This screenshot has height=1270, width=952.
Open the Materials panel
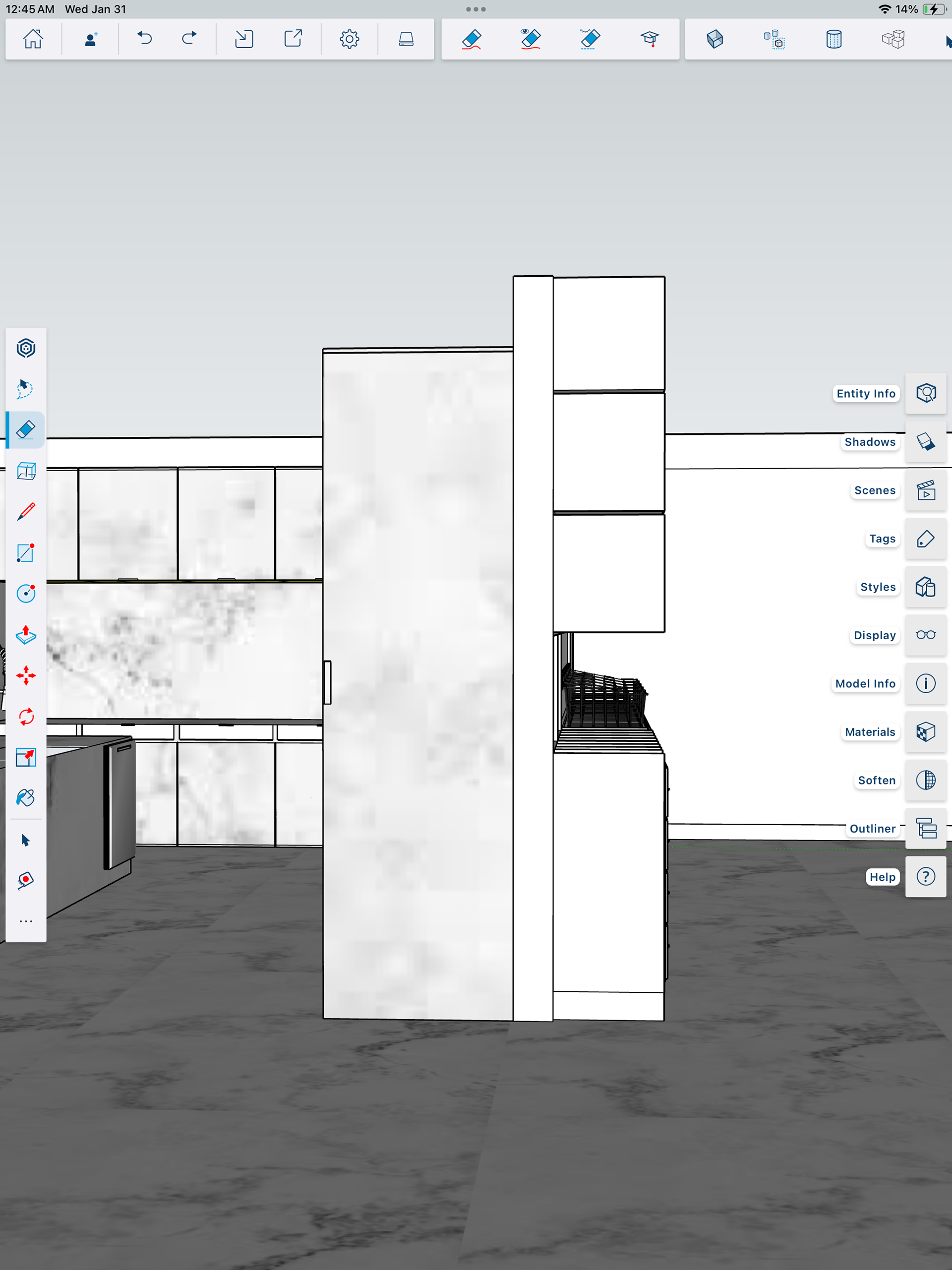(x=925, y=731)
